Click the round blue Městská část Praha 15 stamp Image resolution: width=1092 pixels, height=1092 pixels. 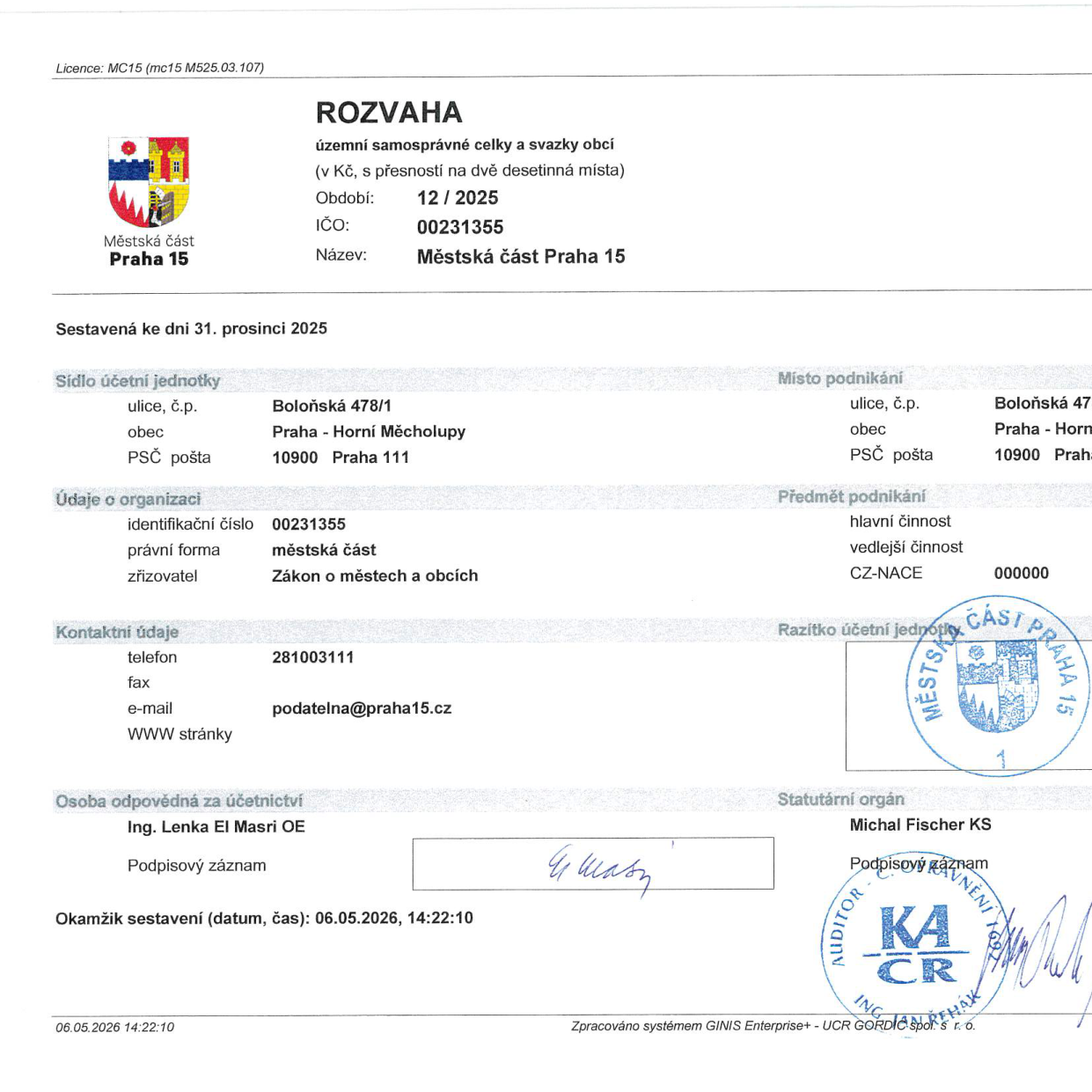998,687
